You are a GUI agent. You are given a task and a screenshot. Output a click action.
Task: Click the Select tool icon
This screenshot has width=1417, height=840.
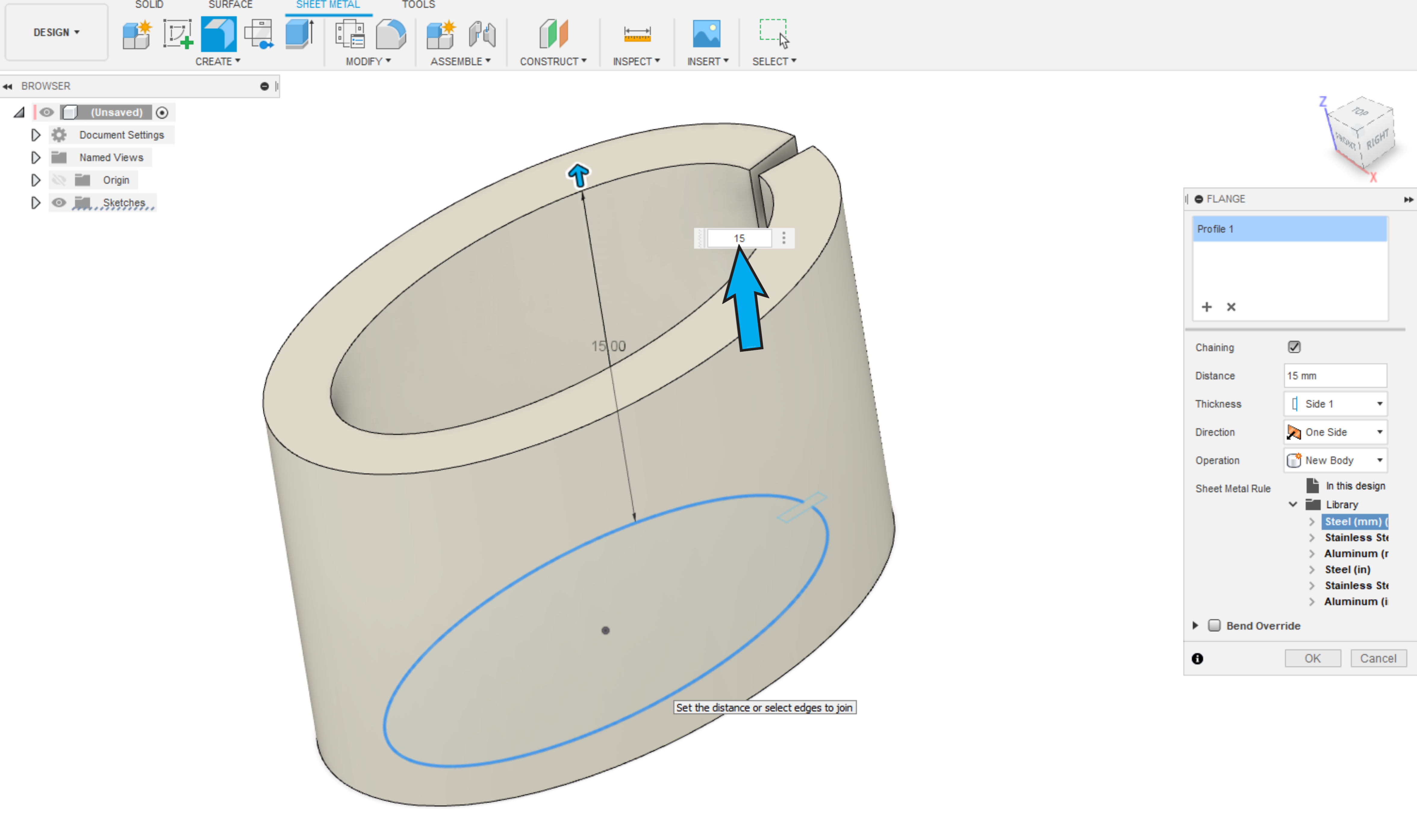click(773, 34)
